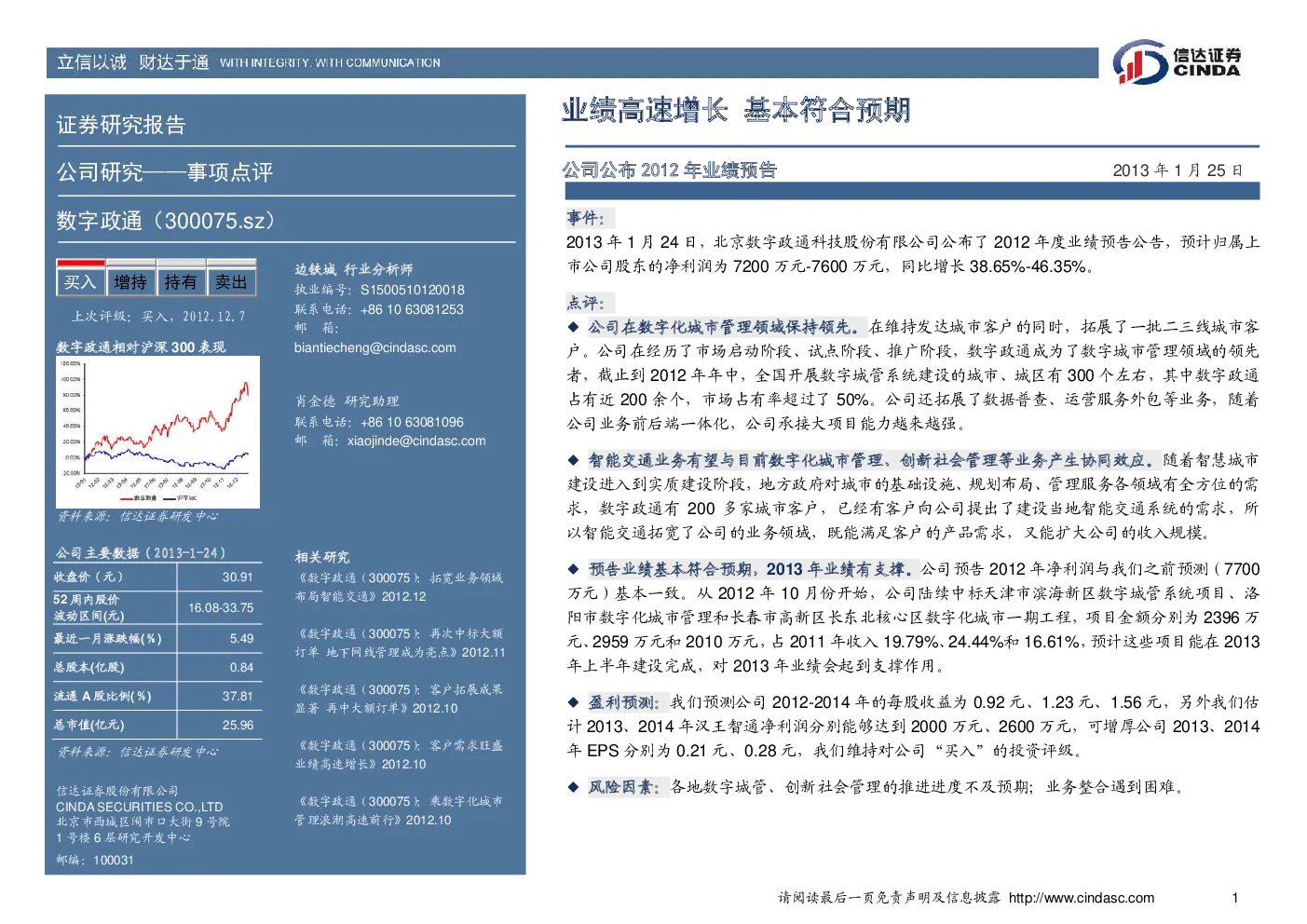Click the 收盘价 value 30.91
The height and width of the screenshot is (924, 1307).
(238, 577)
